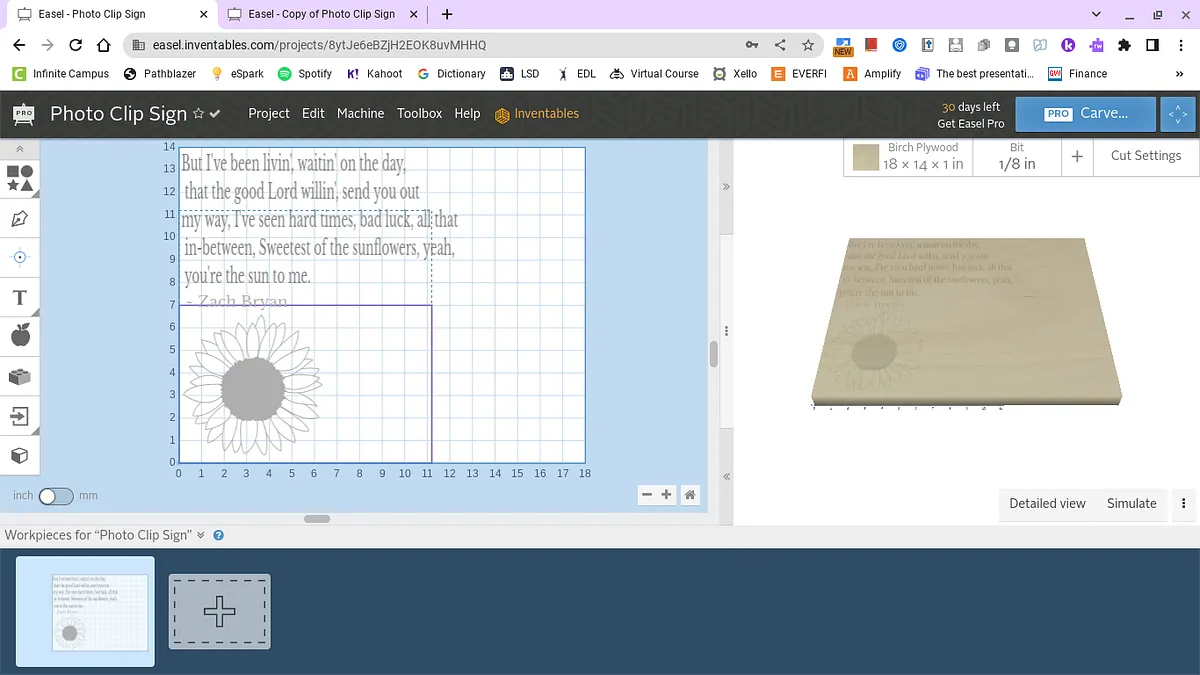The width and height of the screenshot is (1200, 675).
Task: Select the Shapes tool in left sidebar
Action: (x=20, y=178)
